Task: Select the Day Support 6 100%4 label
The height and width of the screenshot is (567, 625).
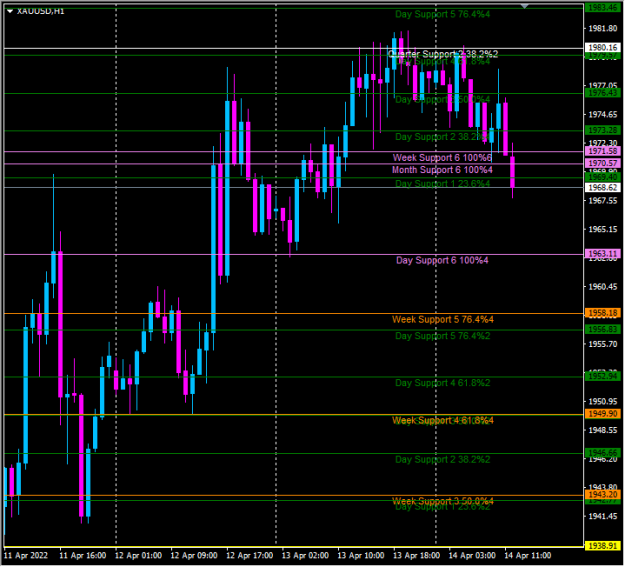Action: tap(442, 260)
